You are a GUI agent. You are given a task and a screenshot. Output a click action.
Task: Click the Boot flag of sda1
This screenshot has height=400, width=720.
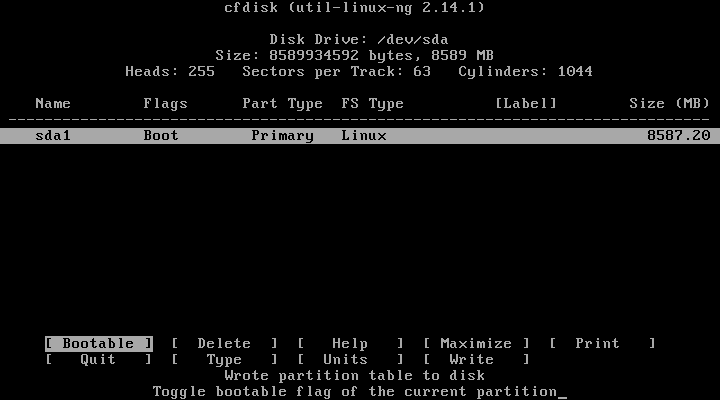tap(161, 136)
